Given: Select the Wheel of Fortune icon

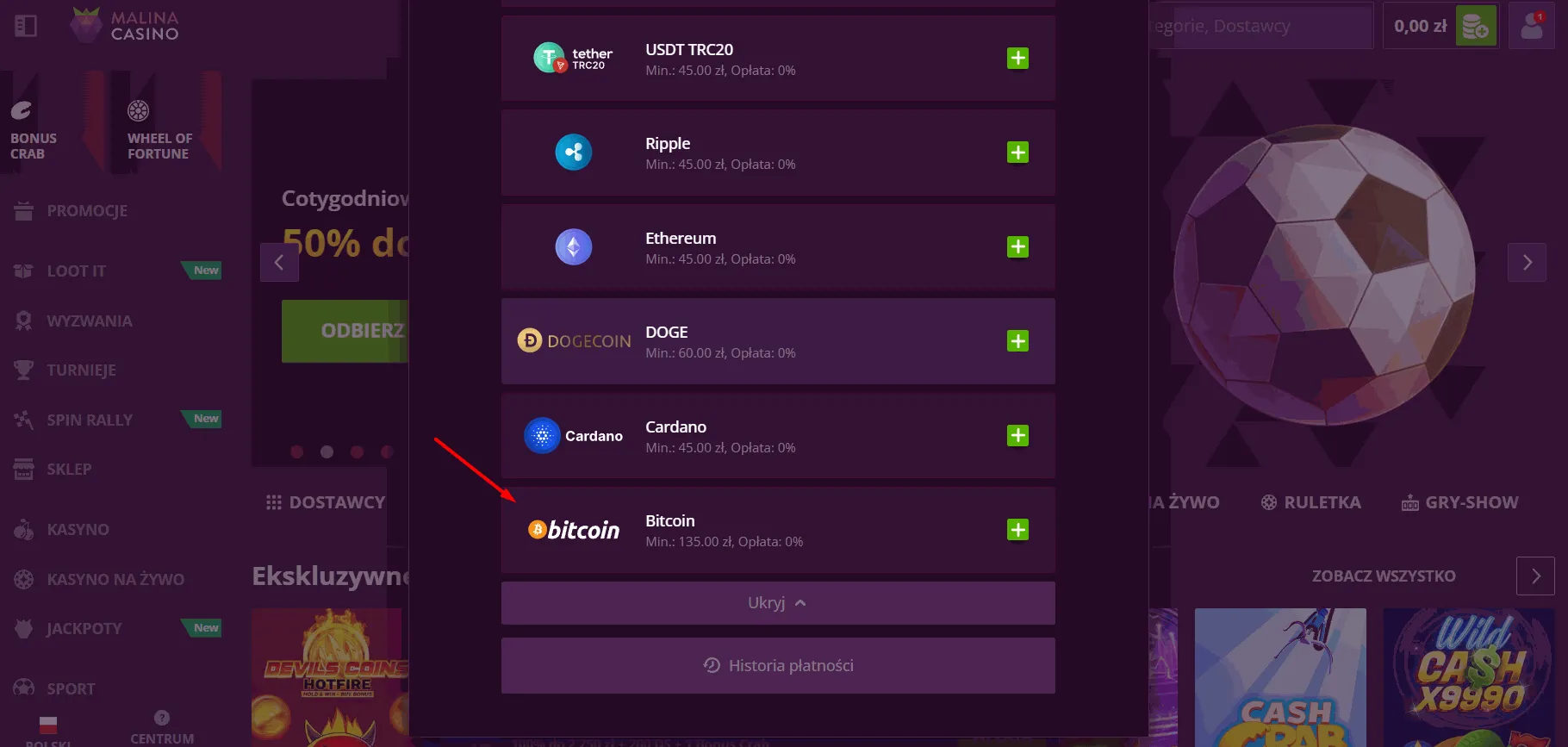Looking at the screenshot, I should 138,110.
